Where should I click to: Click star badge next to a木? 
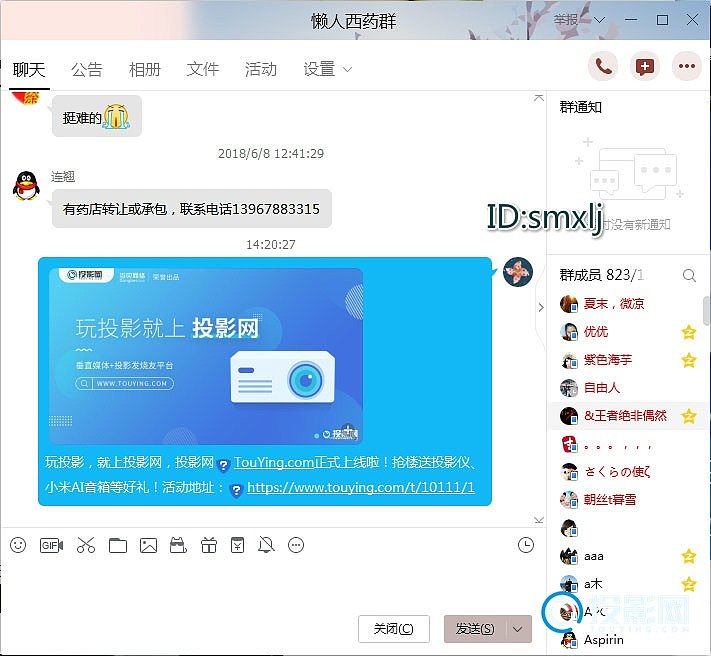pos(688,584)
